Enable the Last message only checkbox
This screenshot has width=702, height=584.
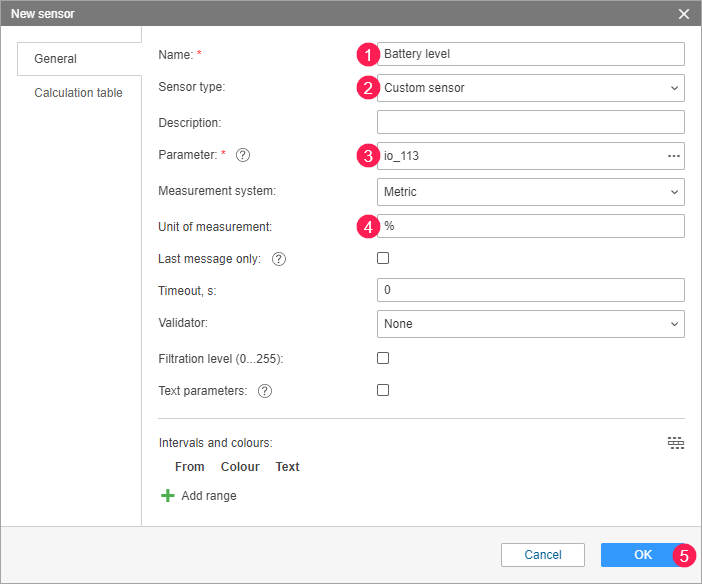tap(383, 258)
